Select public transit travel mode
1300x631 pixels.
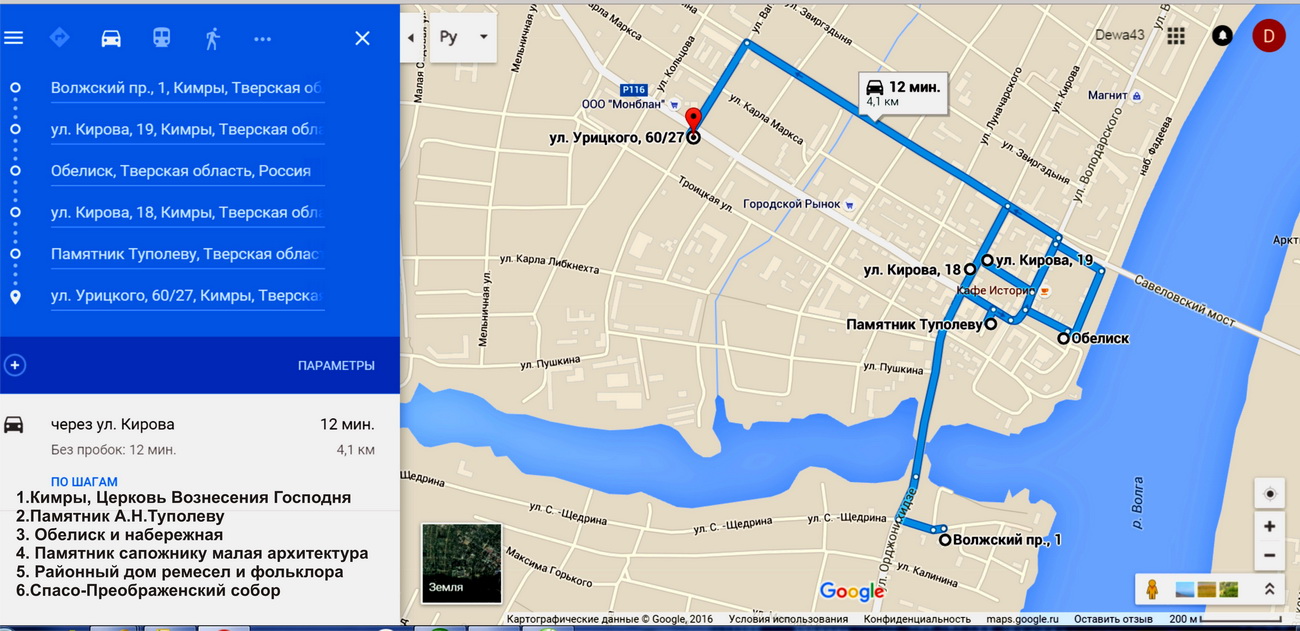(x=161, y=38)
